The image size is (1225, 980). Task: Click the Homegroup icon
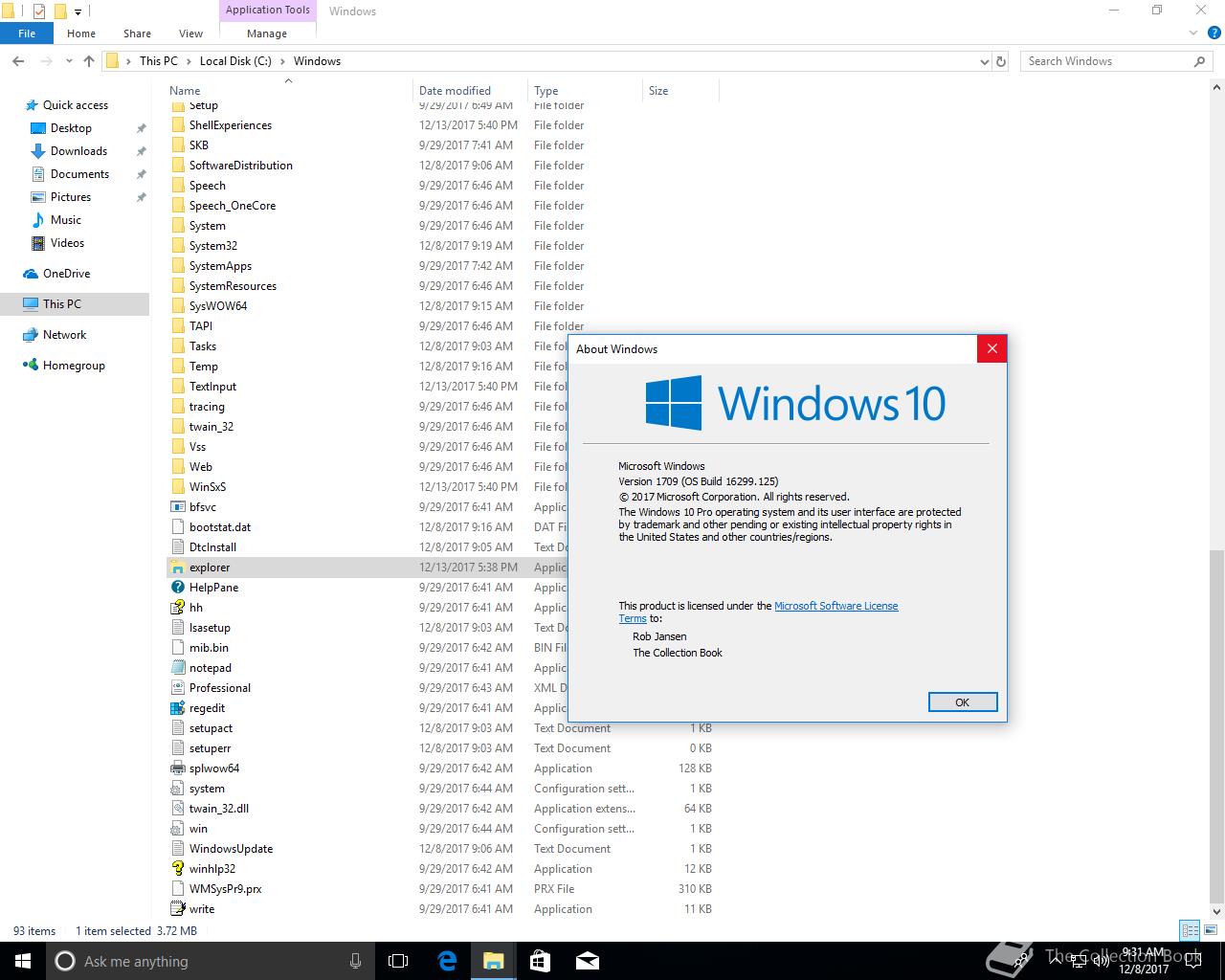pos(31,366)
